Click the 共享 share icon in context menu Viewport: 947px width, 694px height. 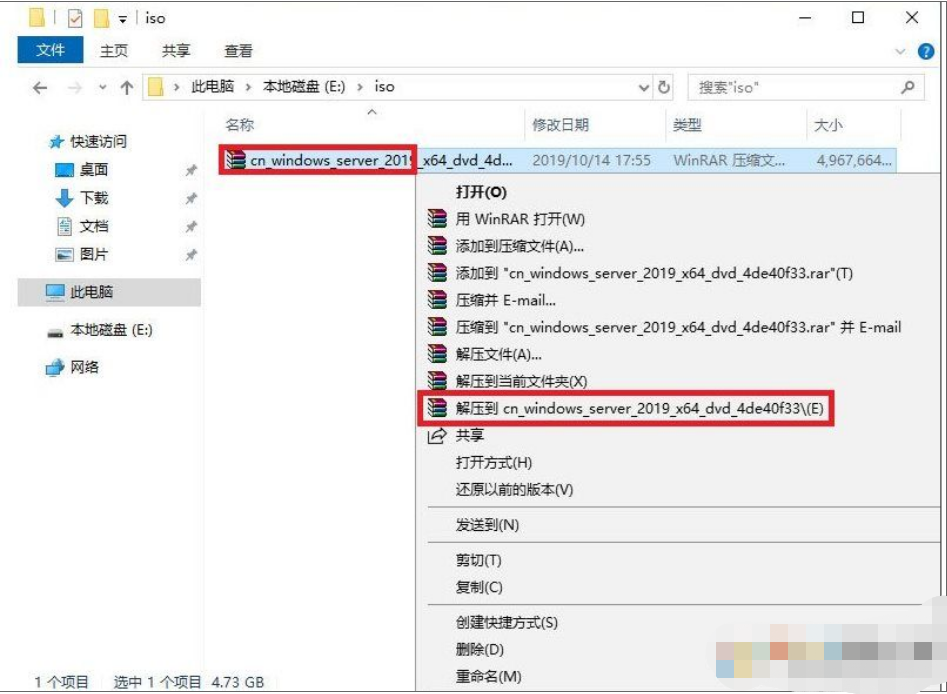[437, 436]
